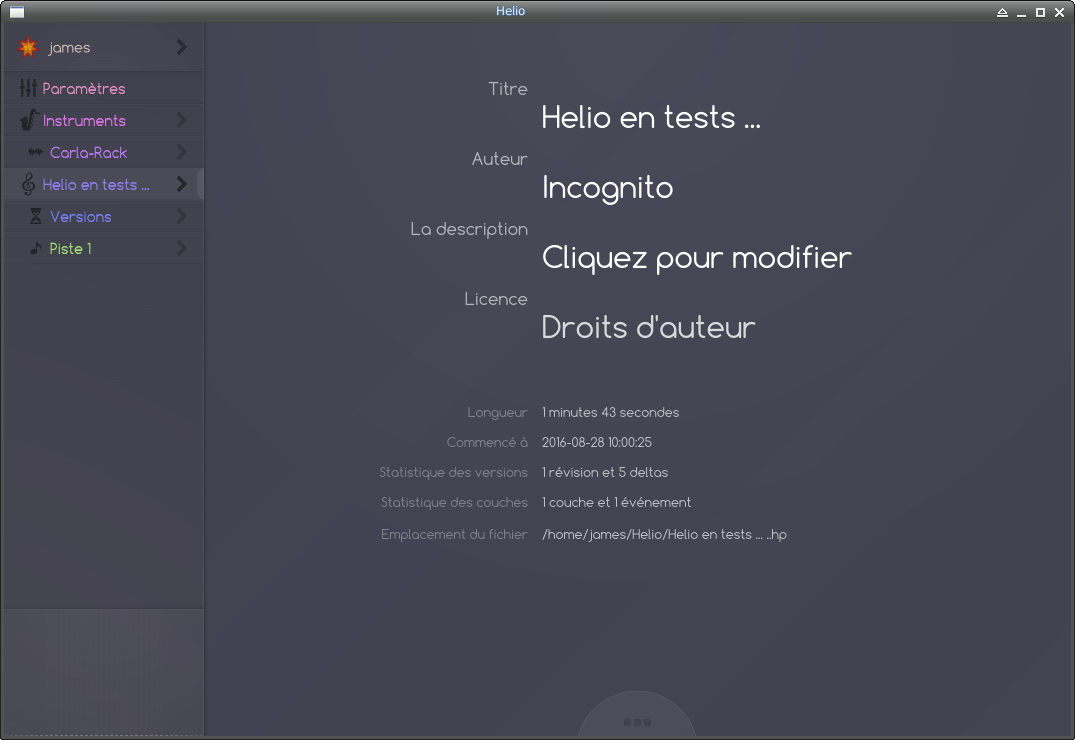Viewport: 1075px width, 740px height.
Task: Click the description Cliquez pour modifier
Action: point(697,258)
